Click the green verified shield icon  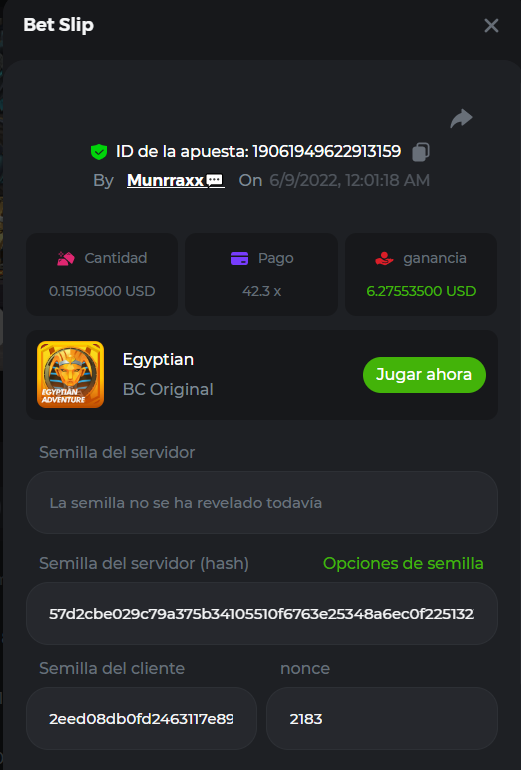tap(99, 152)
